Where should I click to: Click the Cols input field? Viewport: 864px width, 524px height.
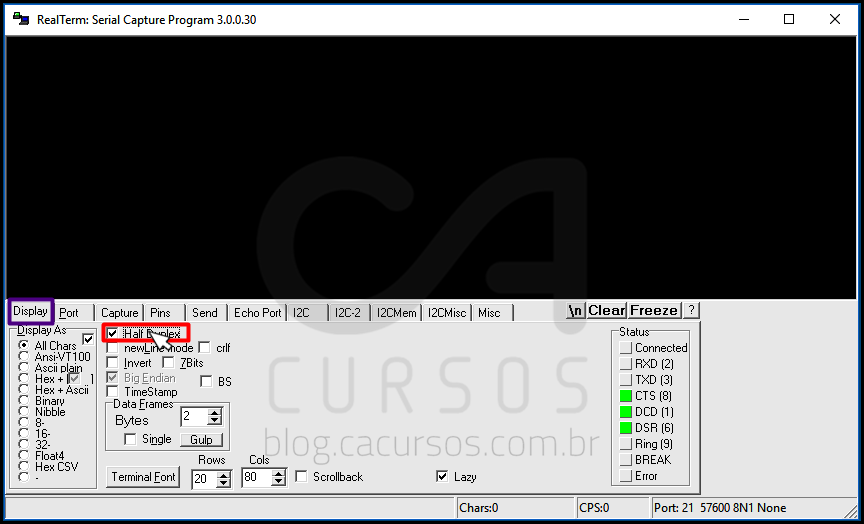257,478
